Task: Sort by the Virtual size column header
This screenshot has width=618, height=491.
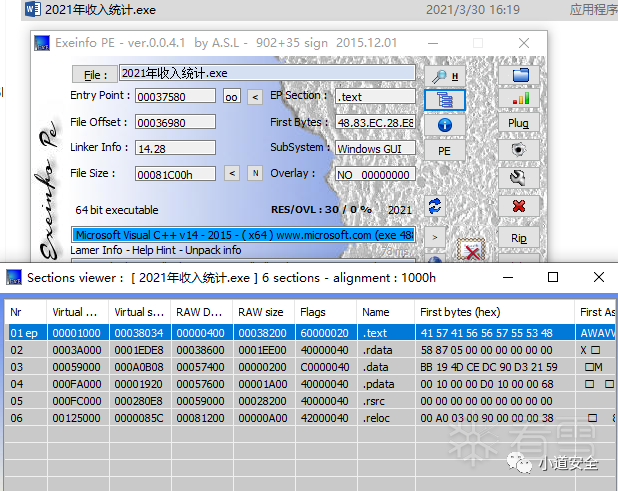Action: pos(140,312)
